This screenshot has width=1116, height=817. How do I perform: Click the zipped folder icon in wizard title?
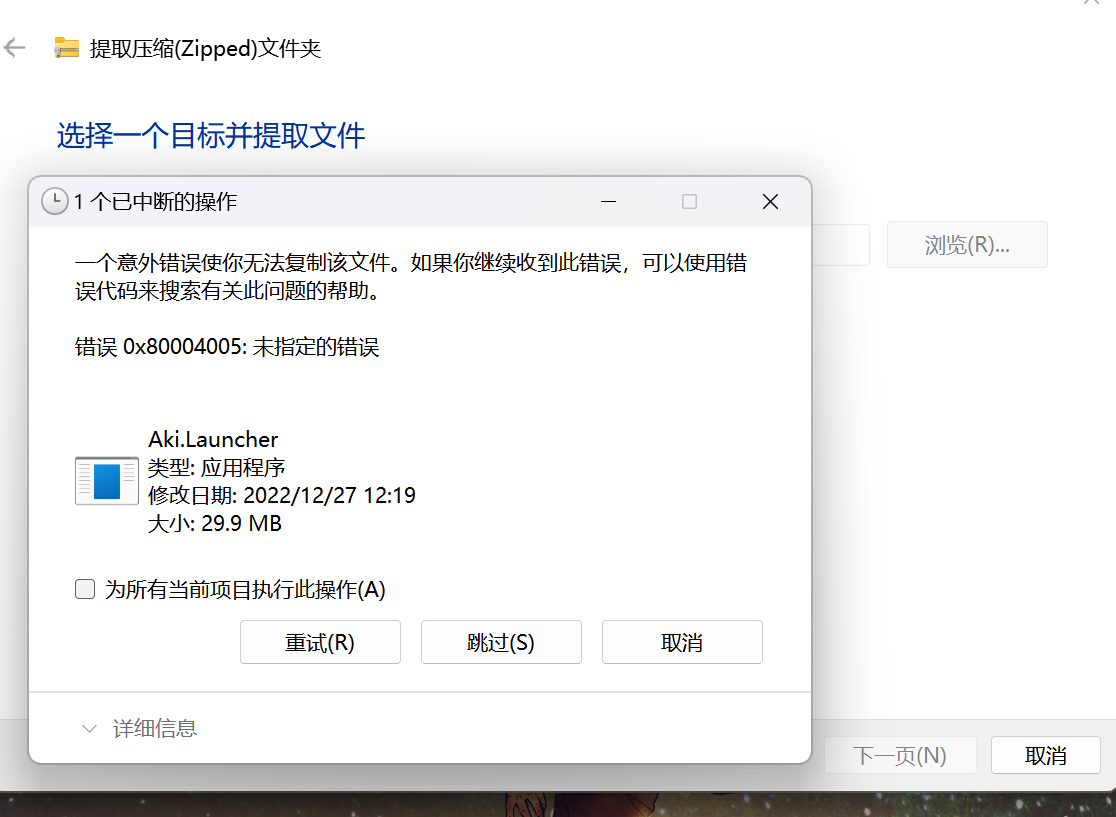(x=67, y=48)
